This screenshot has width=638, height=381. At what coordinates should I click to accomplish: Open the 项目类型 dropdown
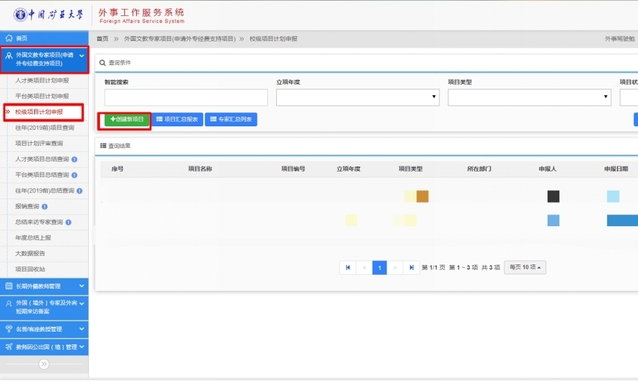point(529,98)
